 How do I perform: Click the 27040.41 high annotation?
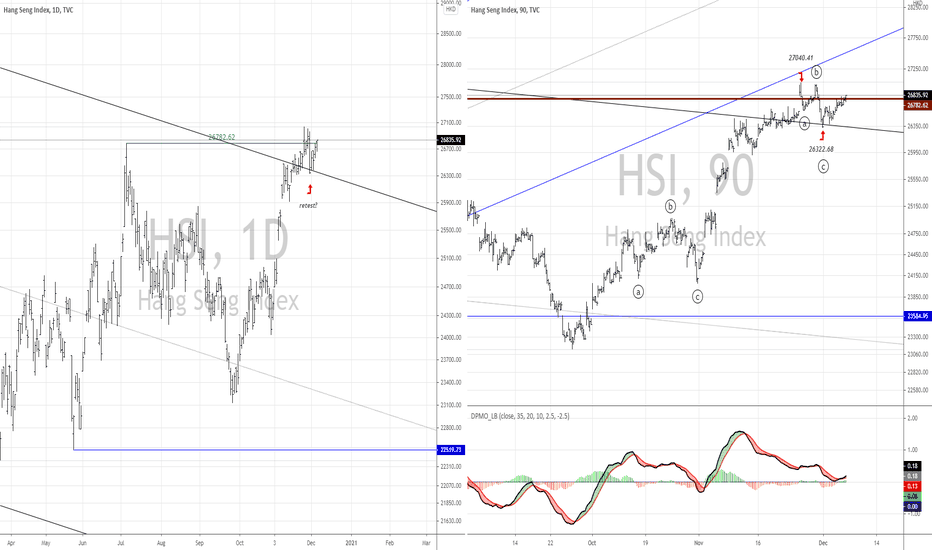(x=801, y=58)
